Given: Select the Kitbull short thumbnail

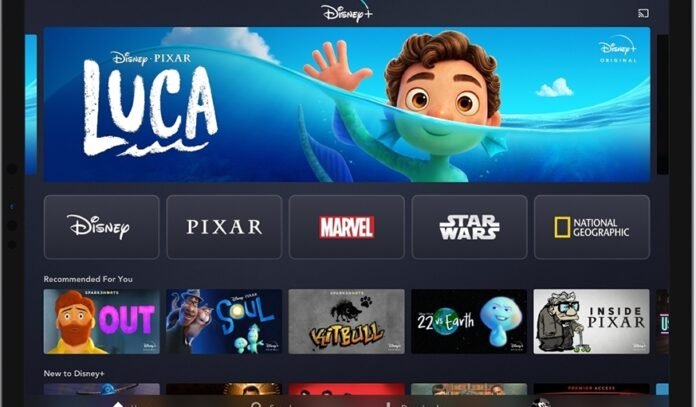Looking at the screenshot, I should coord(347,321).
